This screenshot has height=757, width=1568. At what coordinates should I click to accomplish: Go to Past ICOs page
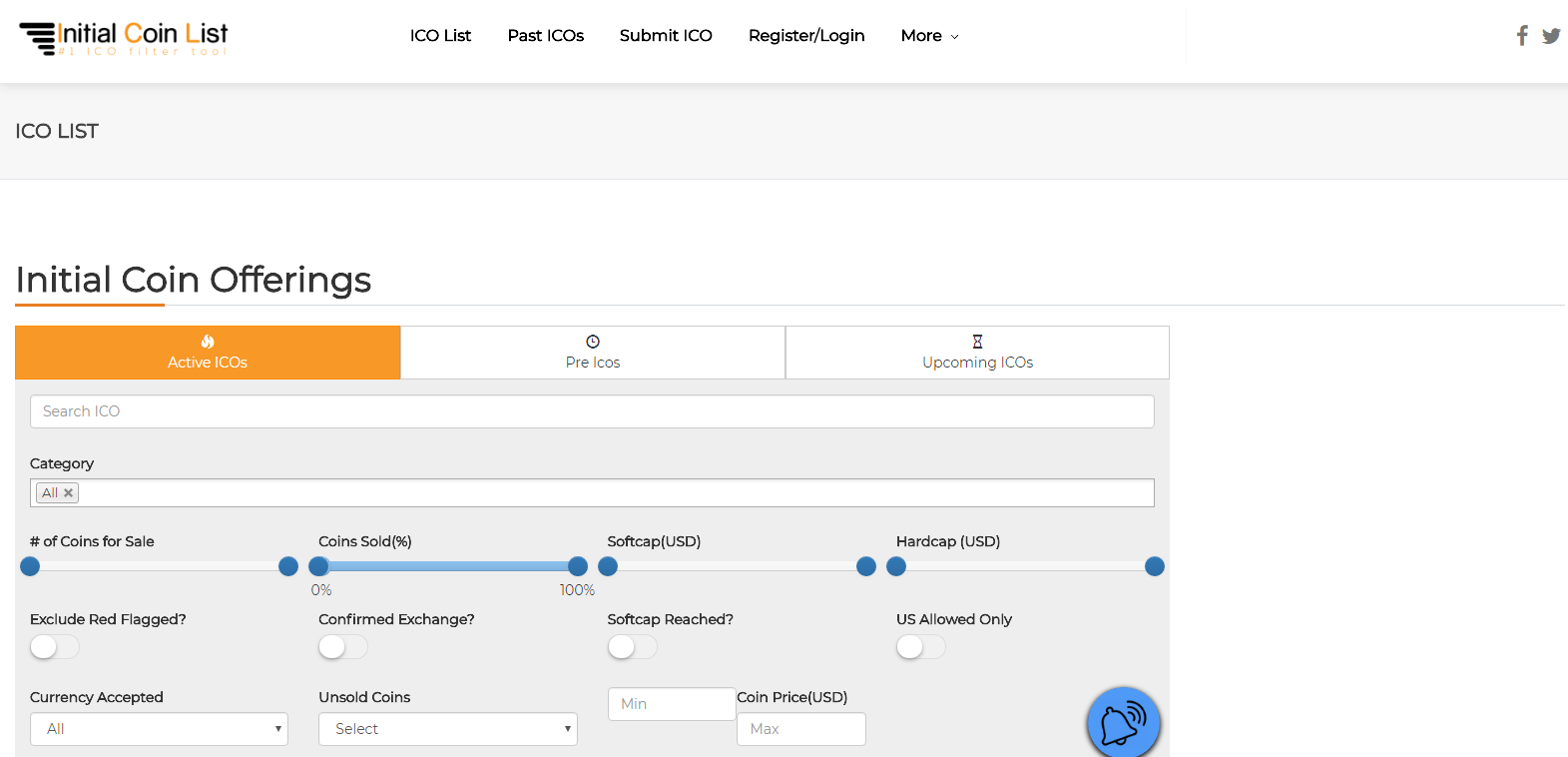click(545, 36)
